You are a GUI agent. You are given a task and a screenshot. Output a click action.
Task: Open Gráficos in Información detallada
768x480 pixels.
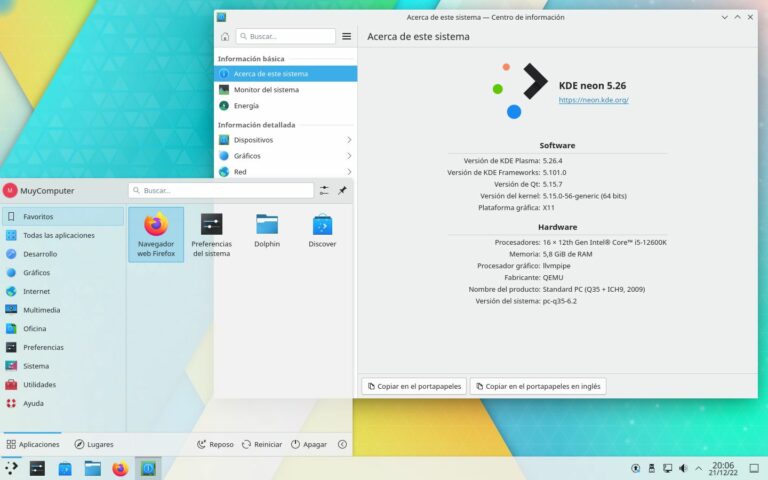(286, 156)
